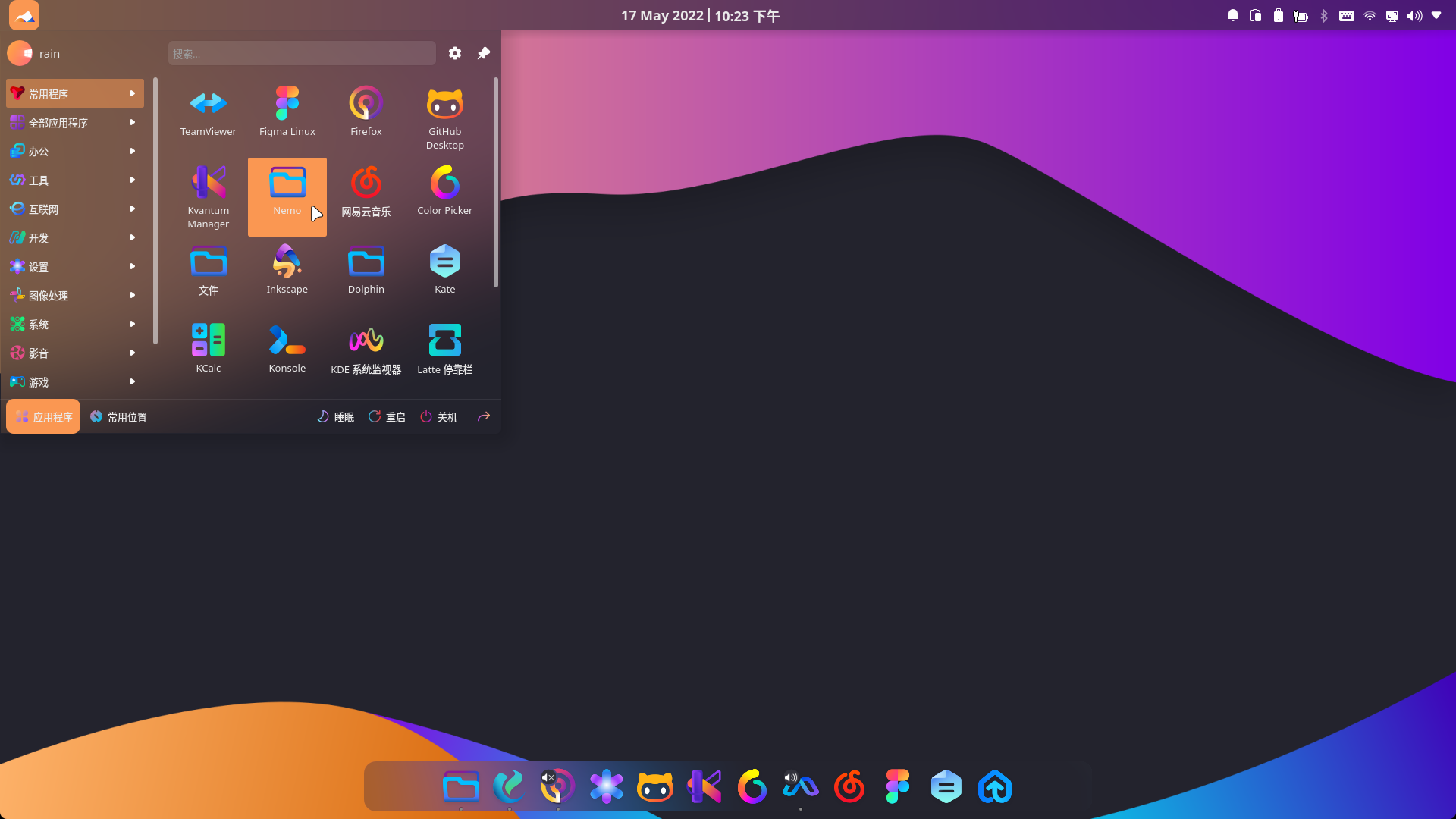The image size is (1456, 819).
Task: Select the 常用程序 category
Action: click(74, 93)
